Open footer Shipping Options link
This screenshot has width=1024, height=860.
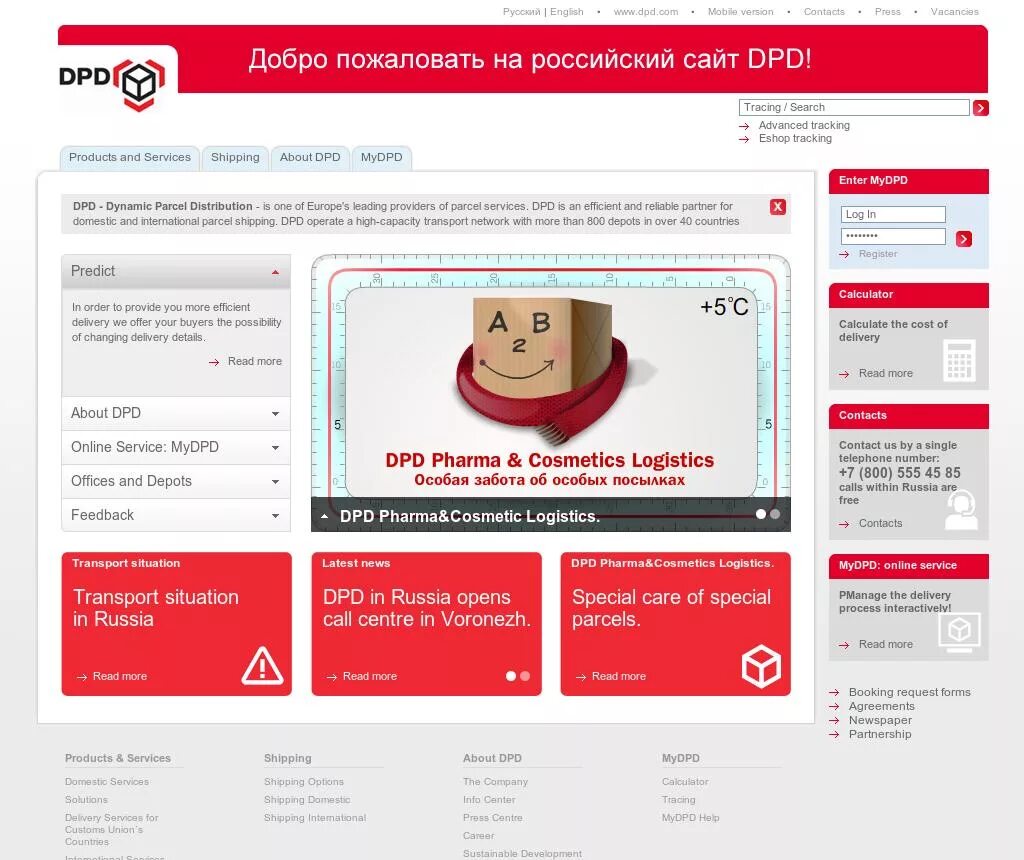(304, 782)
